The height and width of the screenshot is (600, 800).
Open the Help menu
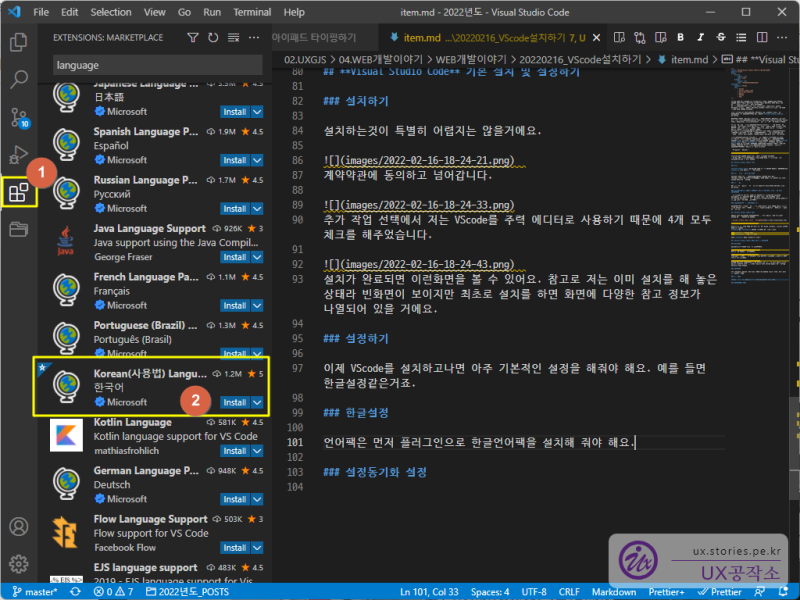click(x=294, y=12)
